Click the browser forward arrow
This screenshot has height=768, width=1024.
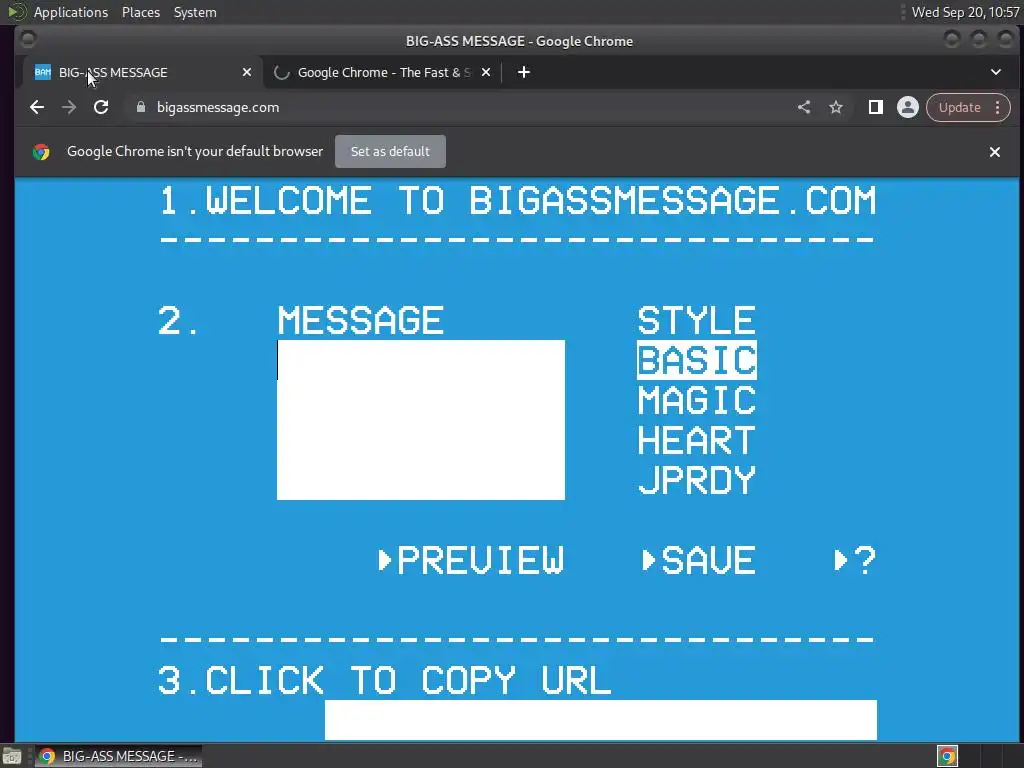[69, 107]
